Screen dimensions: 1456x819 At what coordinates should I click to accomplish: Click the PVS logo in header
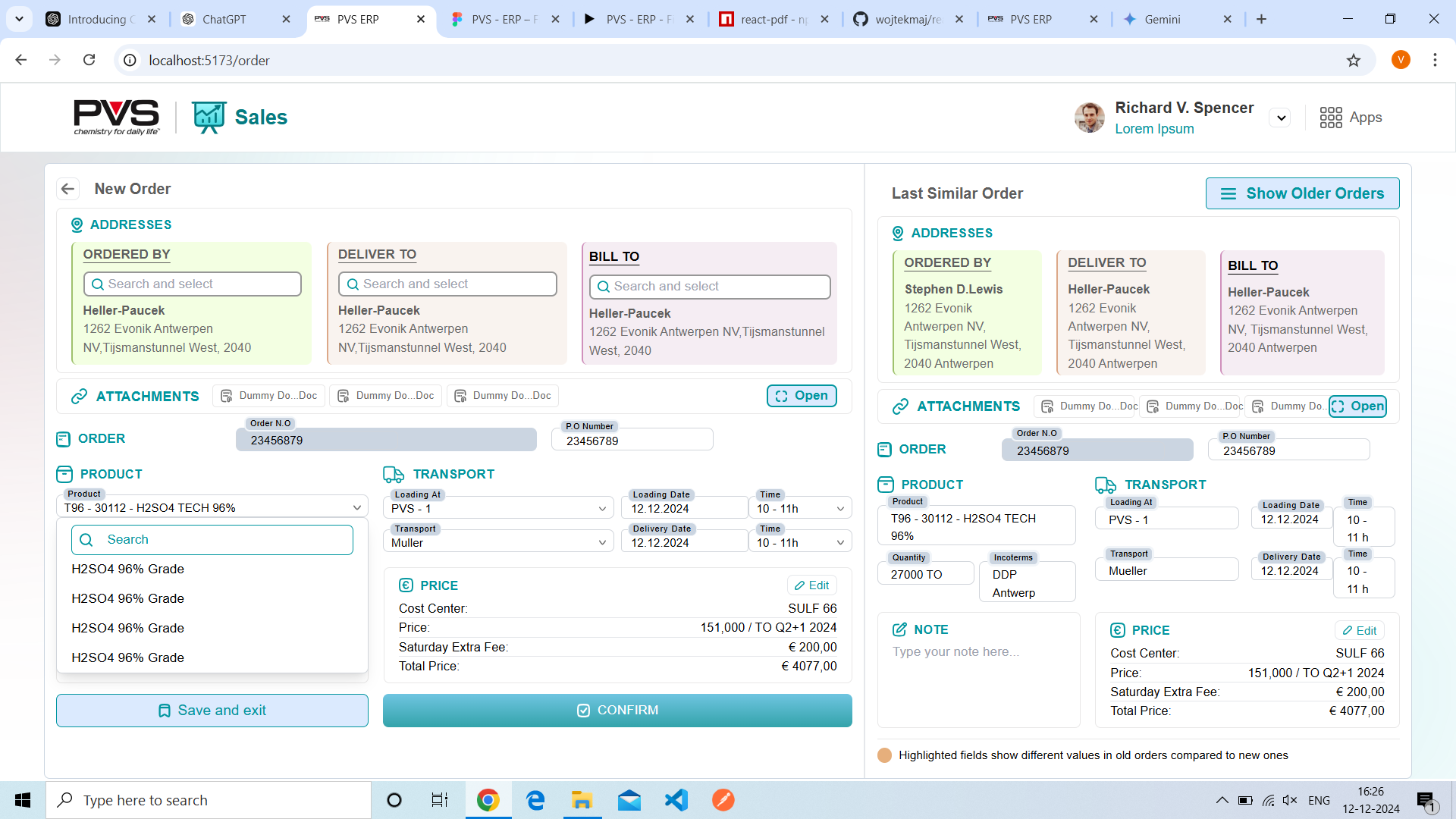[x=116, y=117]
